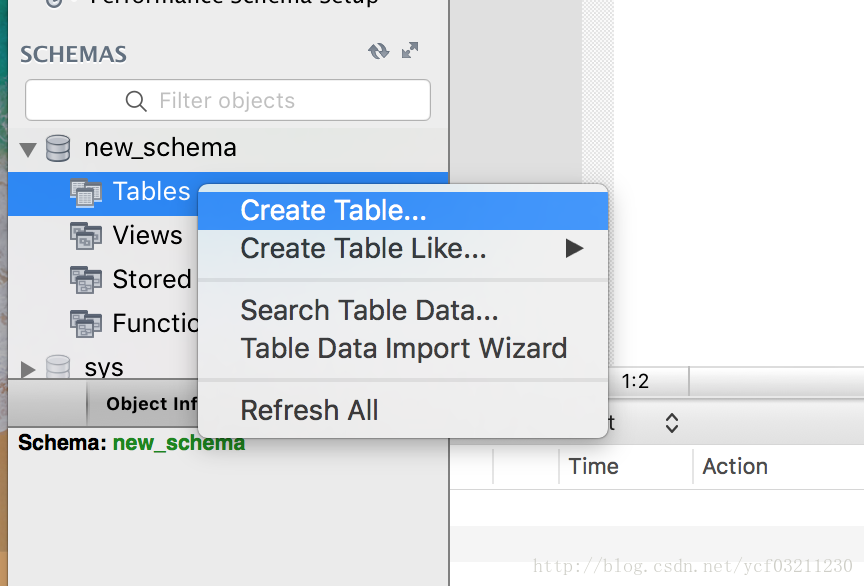This screenshot has width=864, height=586.
Task: Expand the schemas panel with arrows icon
Action: [410, 50]
